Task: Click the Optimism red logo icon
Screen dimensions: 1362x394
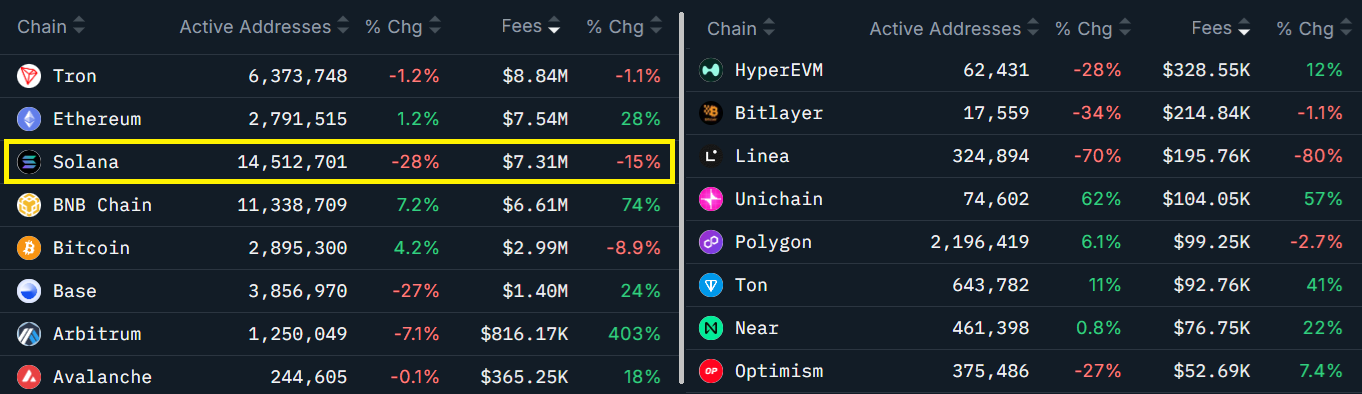Action: [x=710, y=371]
